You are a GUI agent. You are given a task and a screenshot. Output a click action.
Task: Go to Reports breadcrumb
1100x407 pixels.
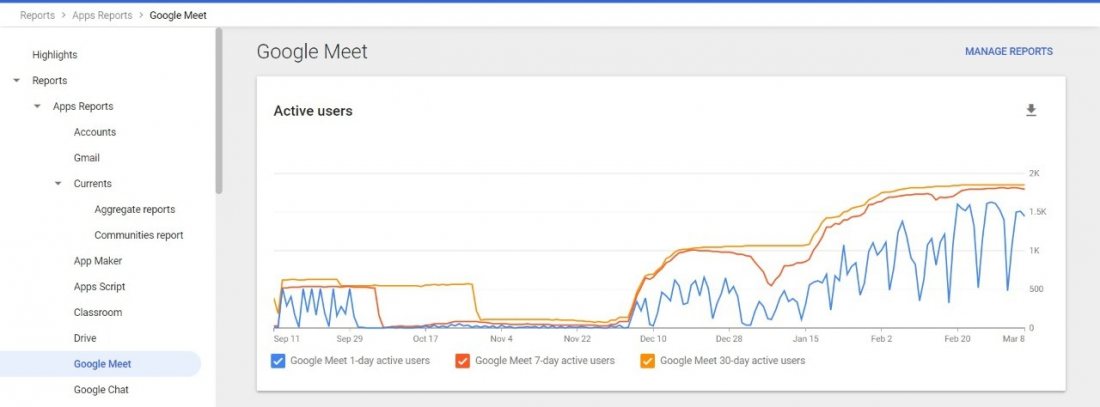(x=37, y=15)
